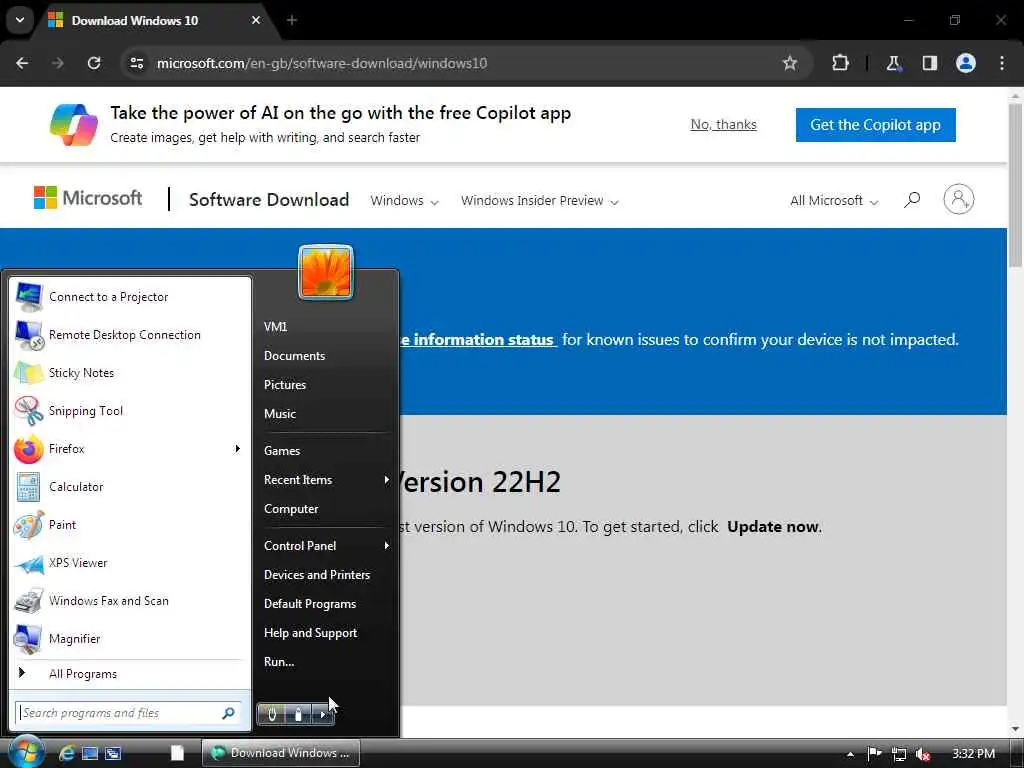This screenshot has height=768, width=1024.
Task: Expand the Firefox jump list arrow
Action: [x=238, y=449]
